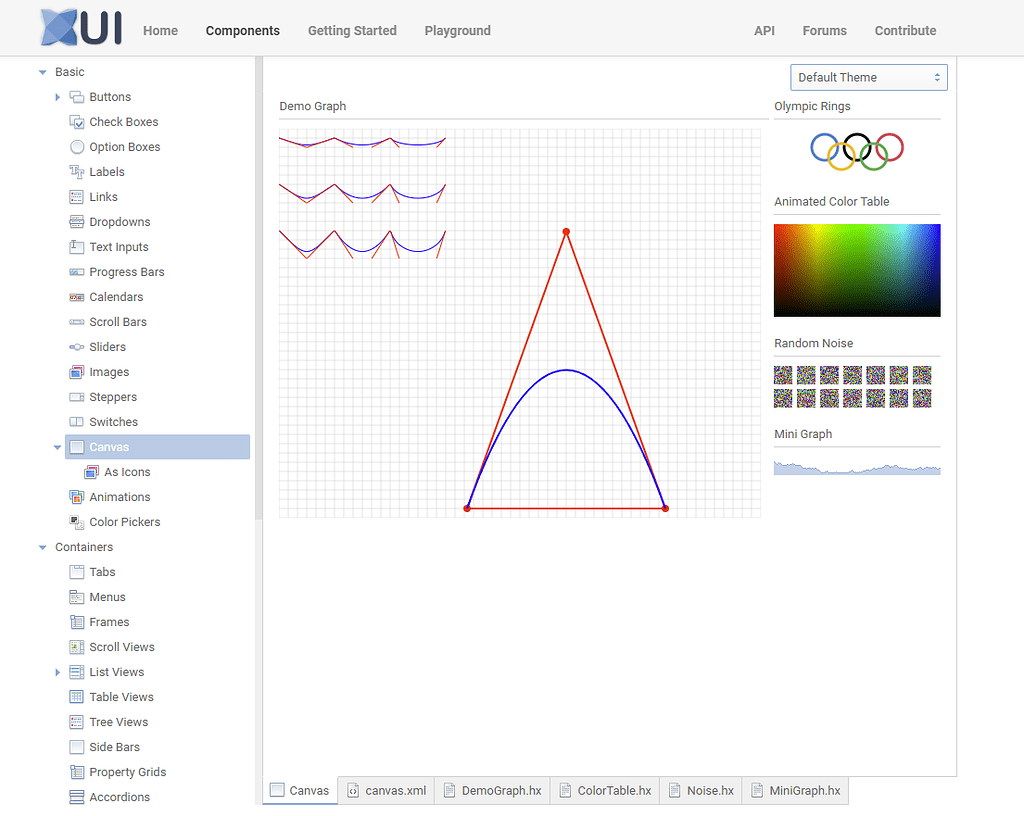Click the Option Boxes radio icon
This screenshot has height=816, width=1024.
coord(77,147)
